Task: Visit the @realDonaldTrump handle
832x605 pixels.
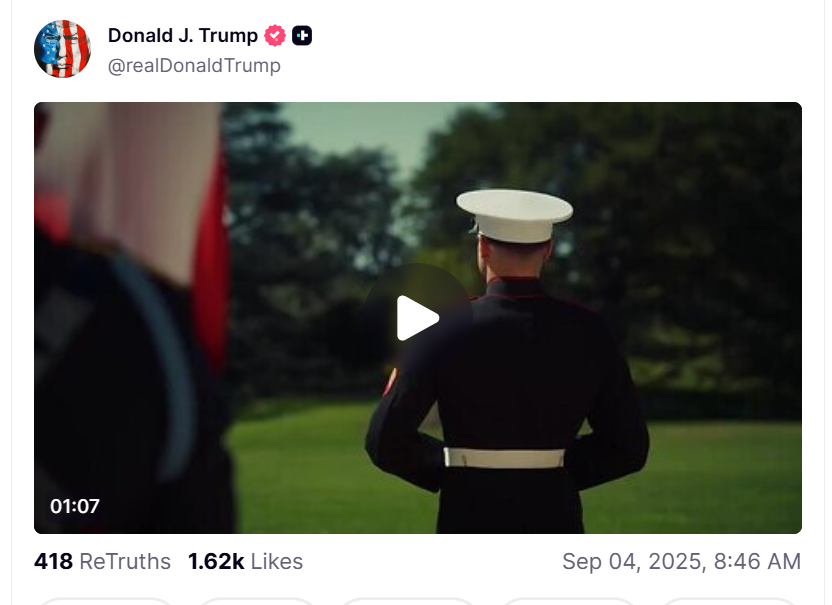Action: [194, 66]
